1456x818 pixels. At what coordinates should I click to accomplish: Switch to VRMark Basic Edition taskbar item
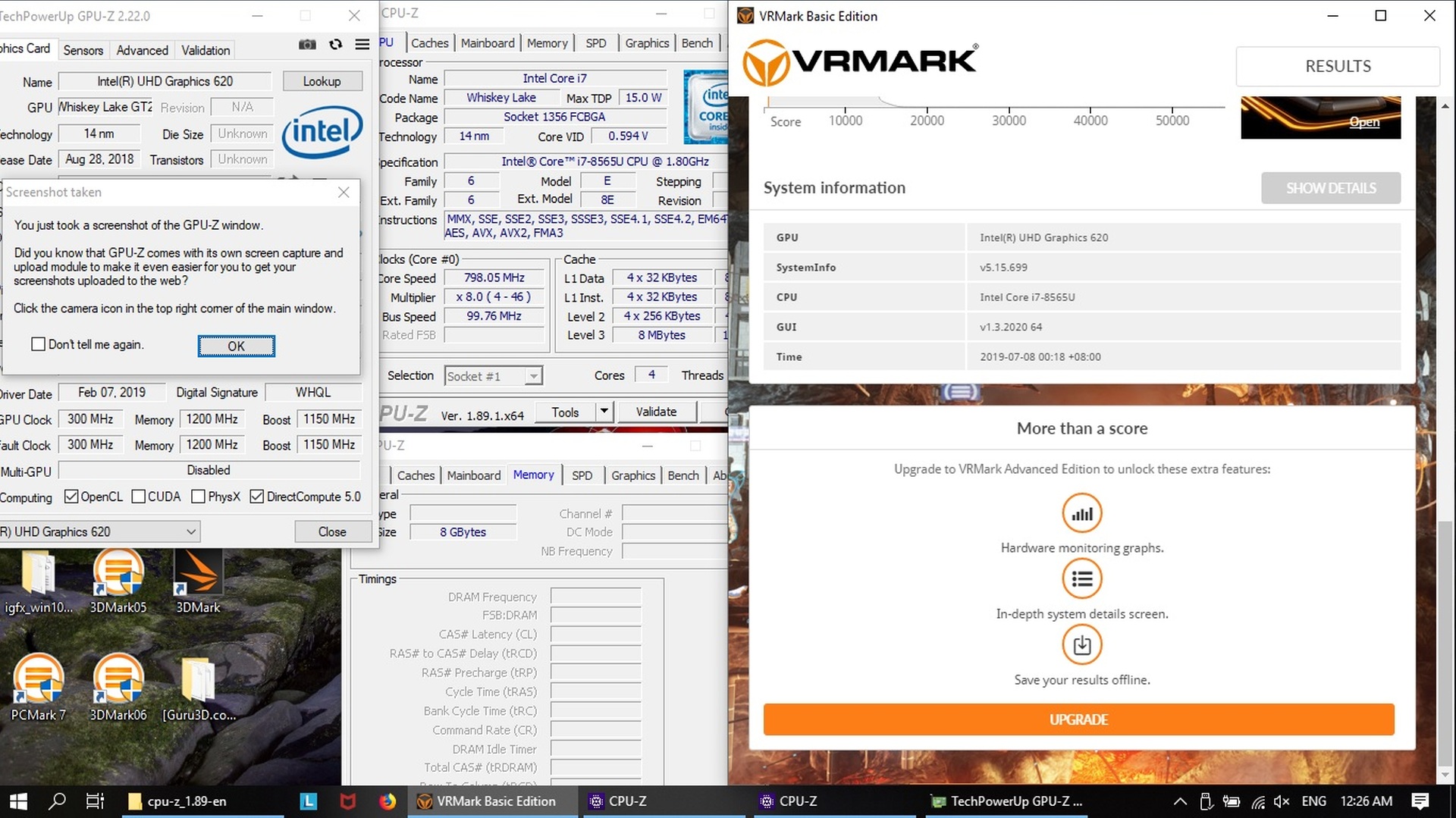pos(494,801)
